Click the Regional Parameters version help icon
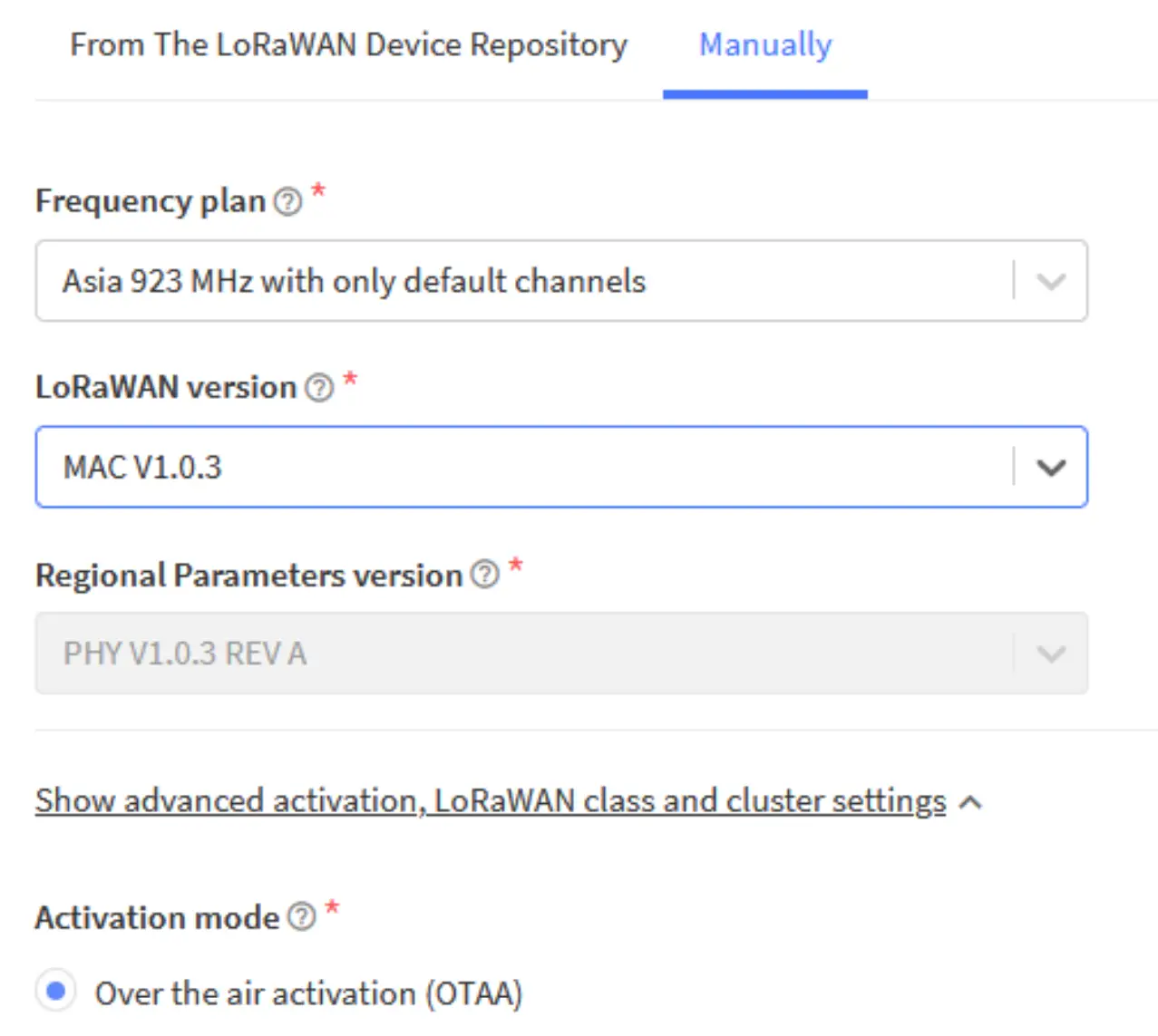The image size is (1158, 1036). coord(485,575)
